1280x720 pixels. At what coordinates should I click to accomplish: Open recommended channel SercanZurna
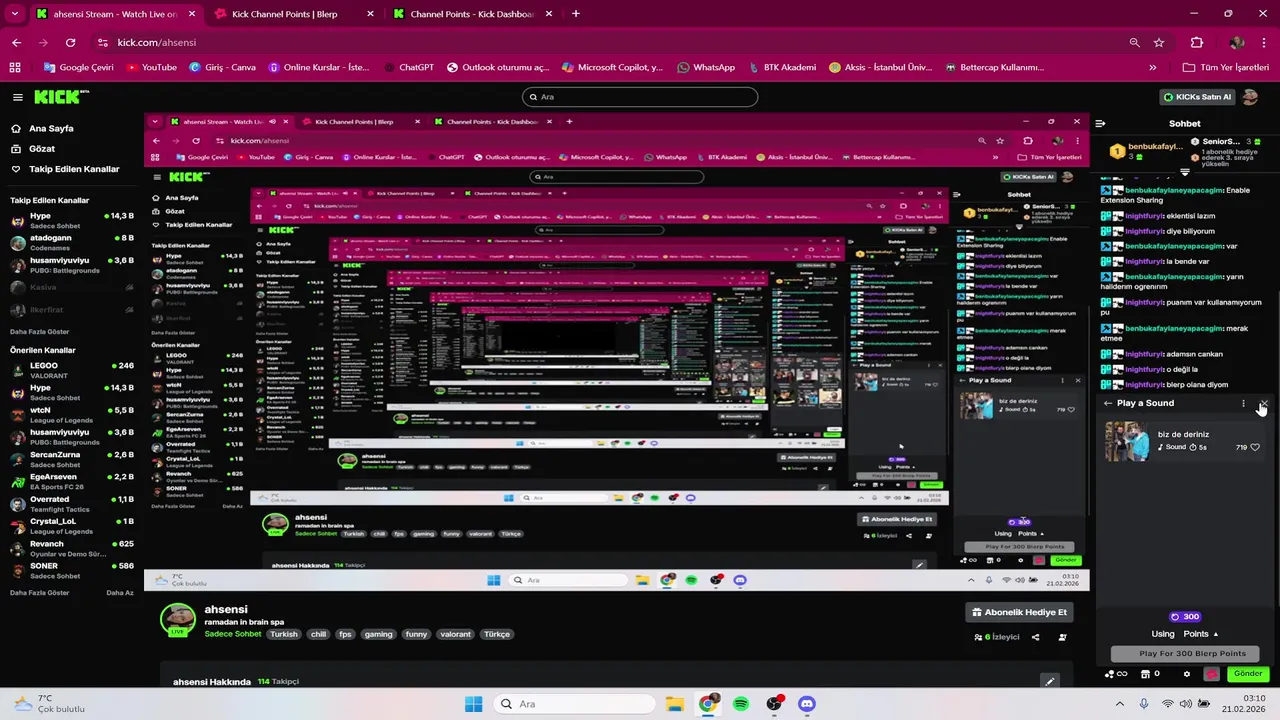point(70,459)
